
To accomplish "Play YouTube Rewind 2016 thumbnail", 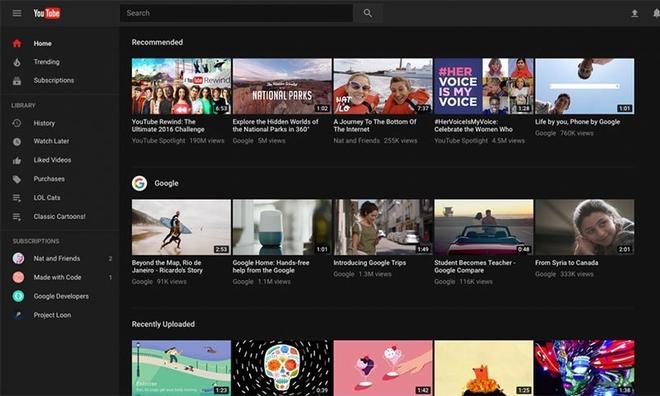I will click(x=181, y=86).
